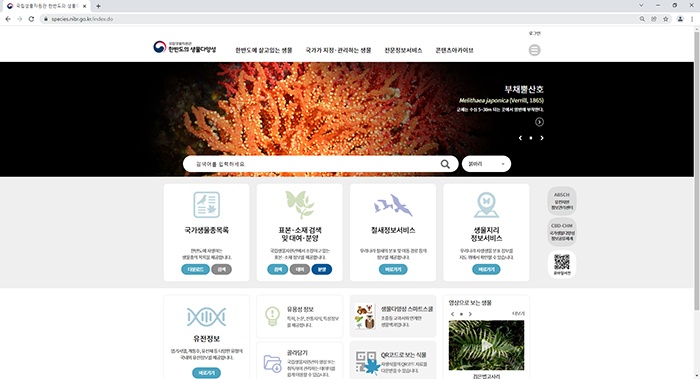The image size is (700, 379).
Task: Click 바로가기 under 철새정보서비스
Action: point(393,269)
